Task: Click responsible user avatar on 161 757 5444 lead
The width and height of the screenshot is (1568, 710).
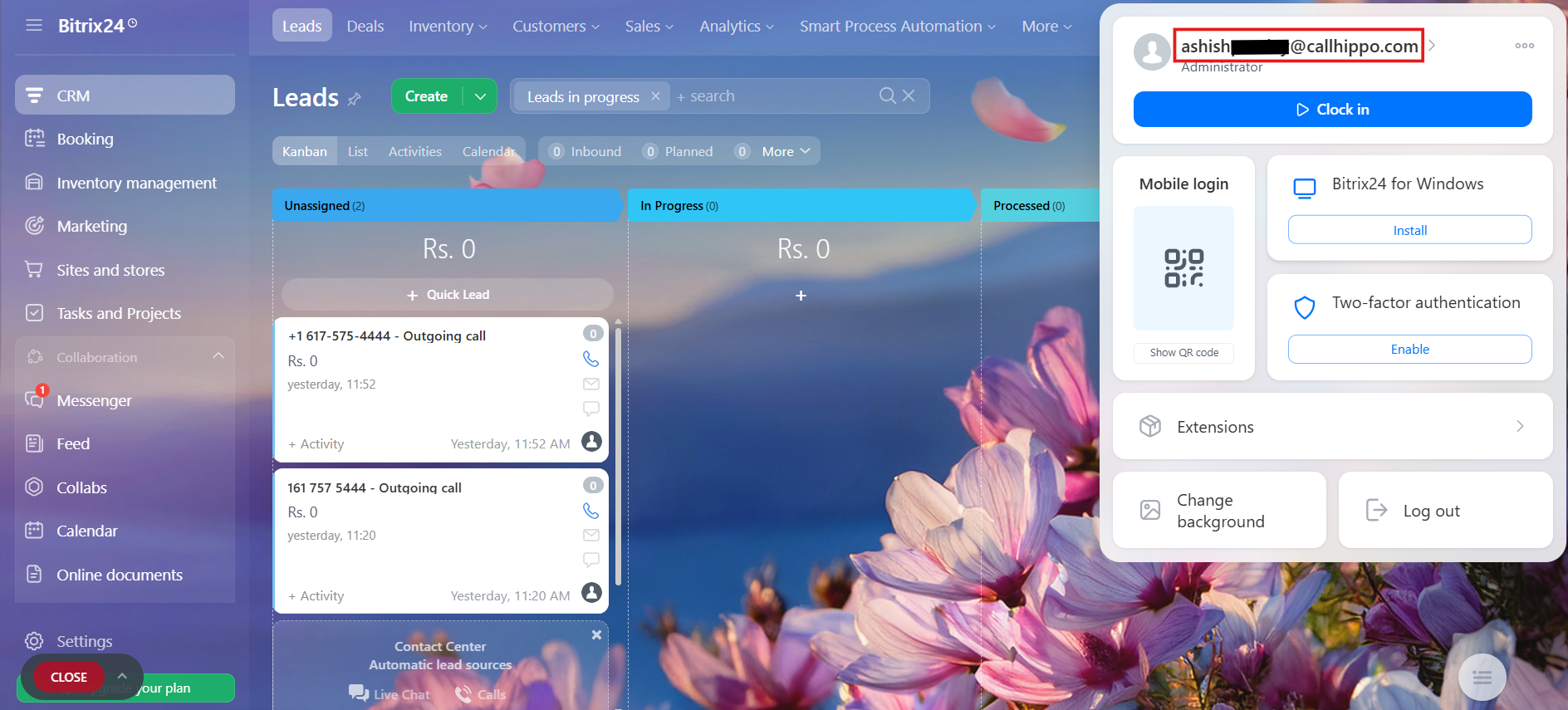Action: point(591,593)
